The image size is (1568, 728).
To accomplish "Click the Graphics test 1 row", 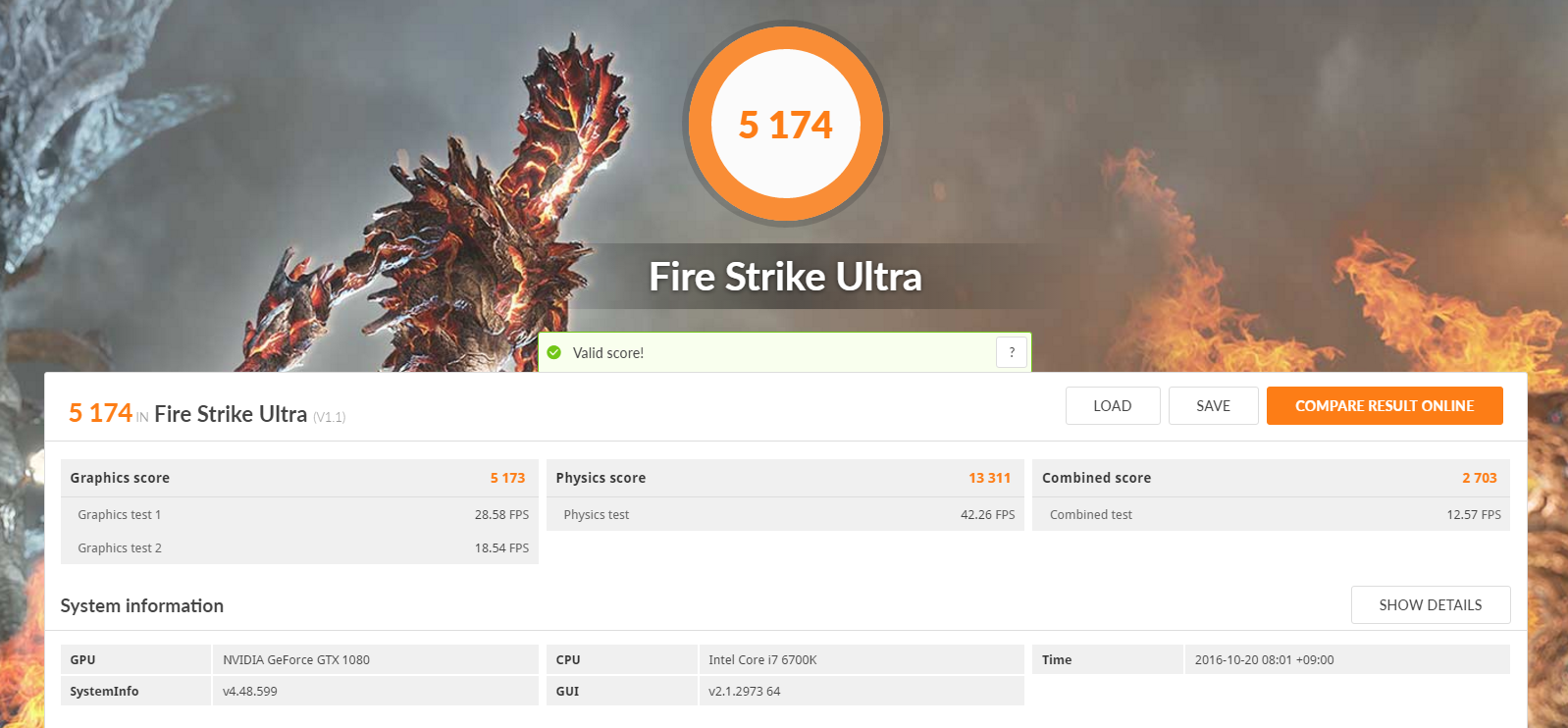I will [x=298, y=514].
